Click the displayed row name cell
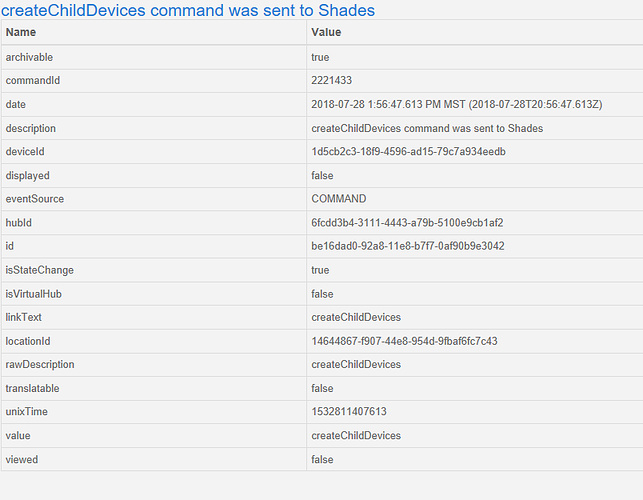The width and height of the screenshot is (643, 500). [x=30, y=175]
